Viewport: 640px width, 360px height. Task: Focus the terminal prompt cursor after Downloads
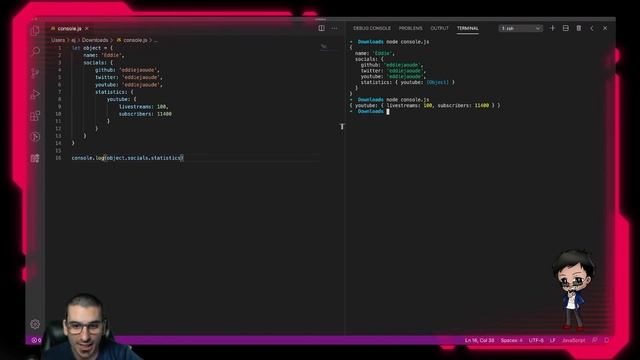pyautogui.click(x=388, y=111)
